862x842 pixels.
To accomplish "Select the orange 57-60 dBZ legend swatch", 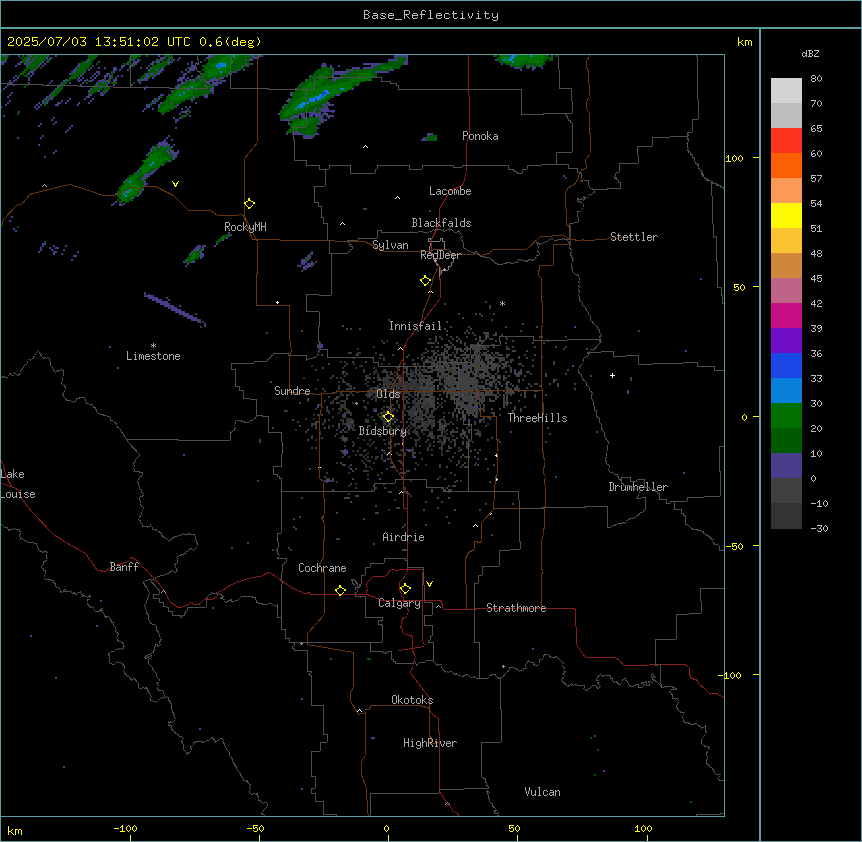I will [786, 165].
